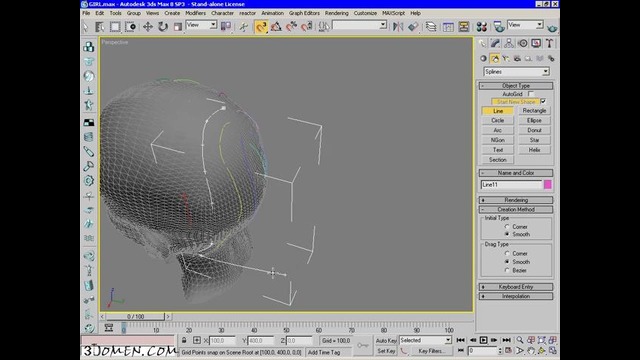Image resolution: width=640 pixels, height=360 pixels.
Task: Open the MAXScript menu
Action: (x=393, y=13)
